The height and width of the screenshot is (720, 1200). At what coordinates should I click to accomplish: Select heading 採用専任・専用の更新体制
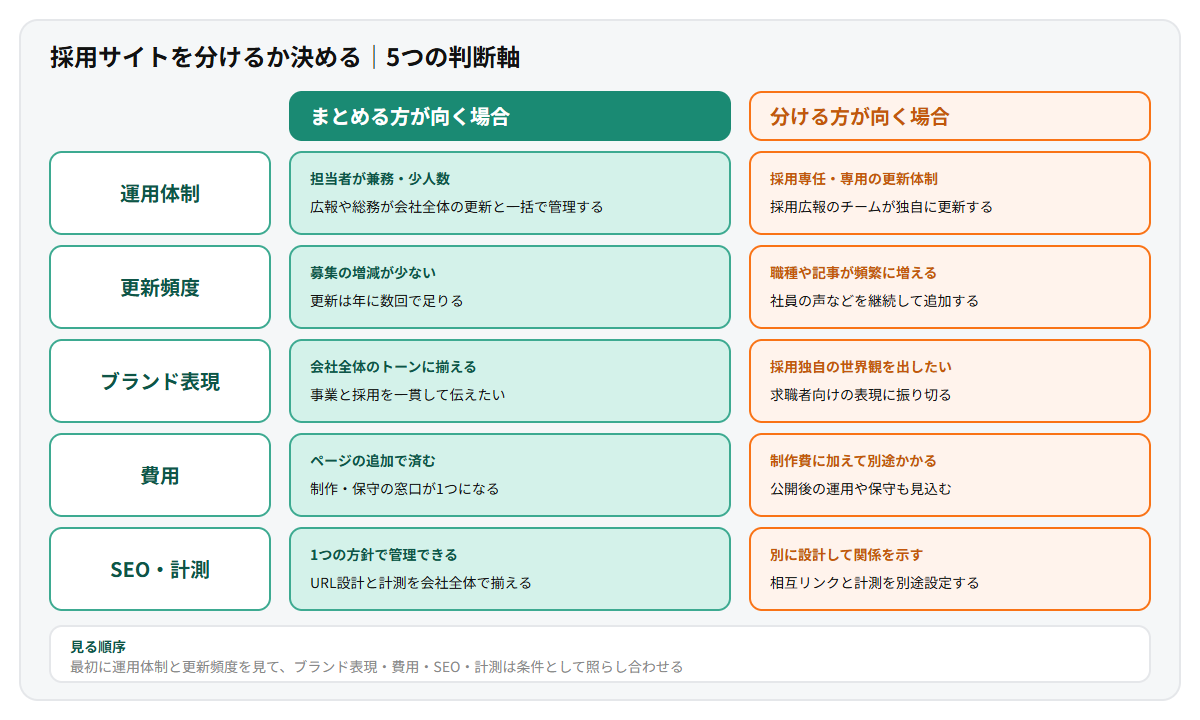click(x=854, y=179)
